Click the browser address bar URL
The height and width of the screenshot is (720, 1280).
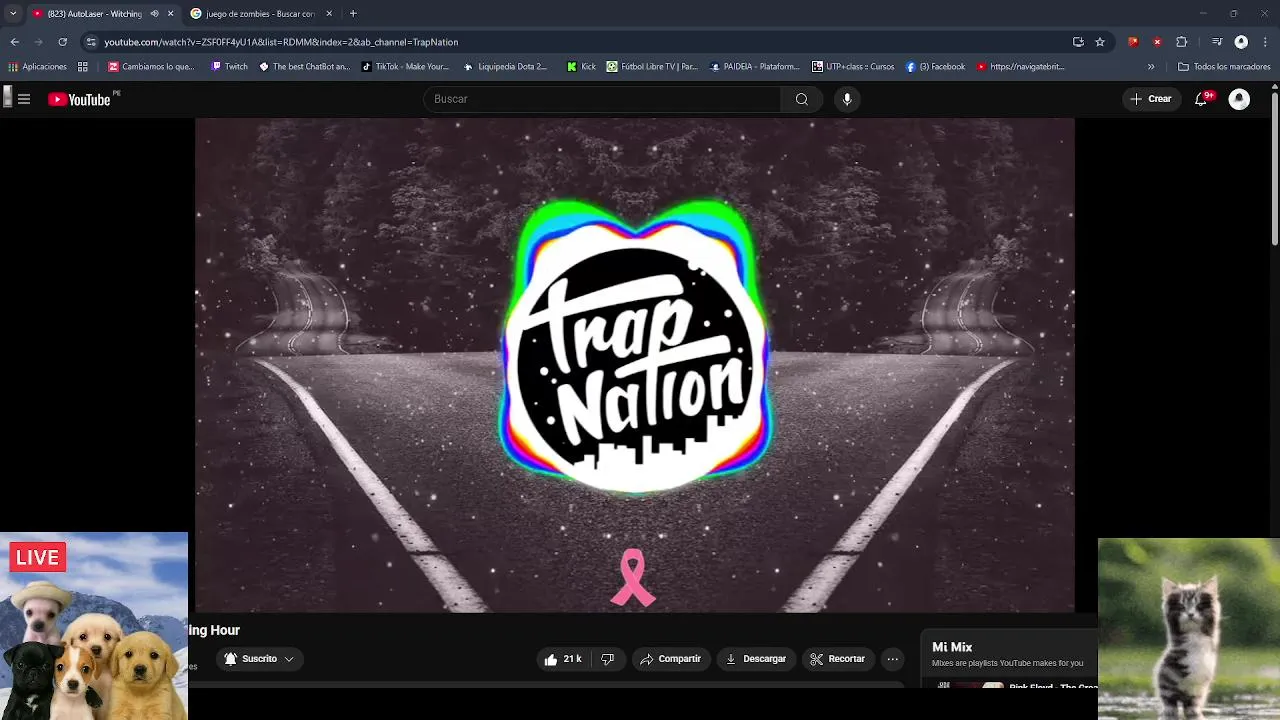coord(281,42)
